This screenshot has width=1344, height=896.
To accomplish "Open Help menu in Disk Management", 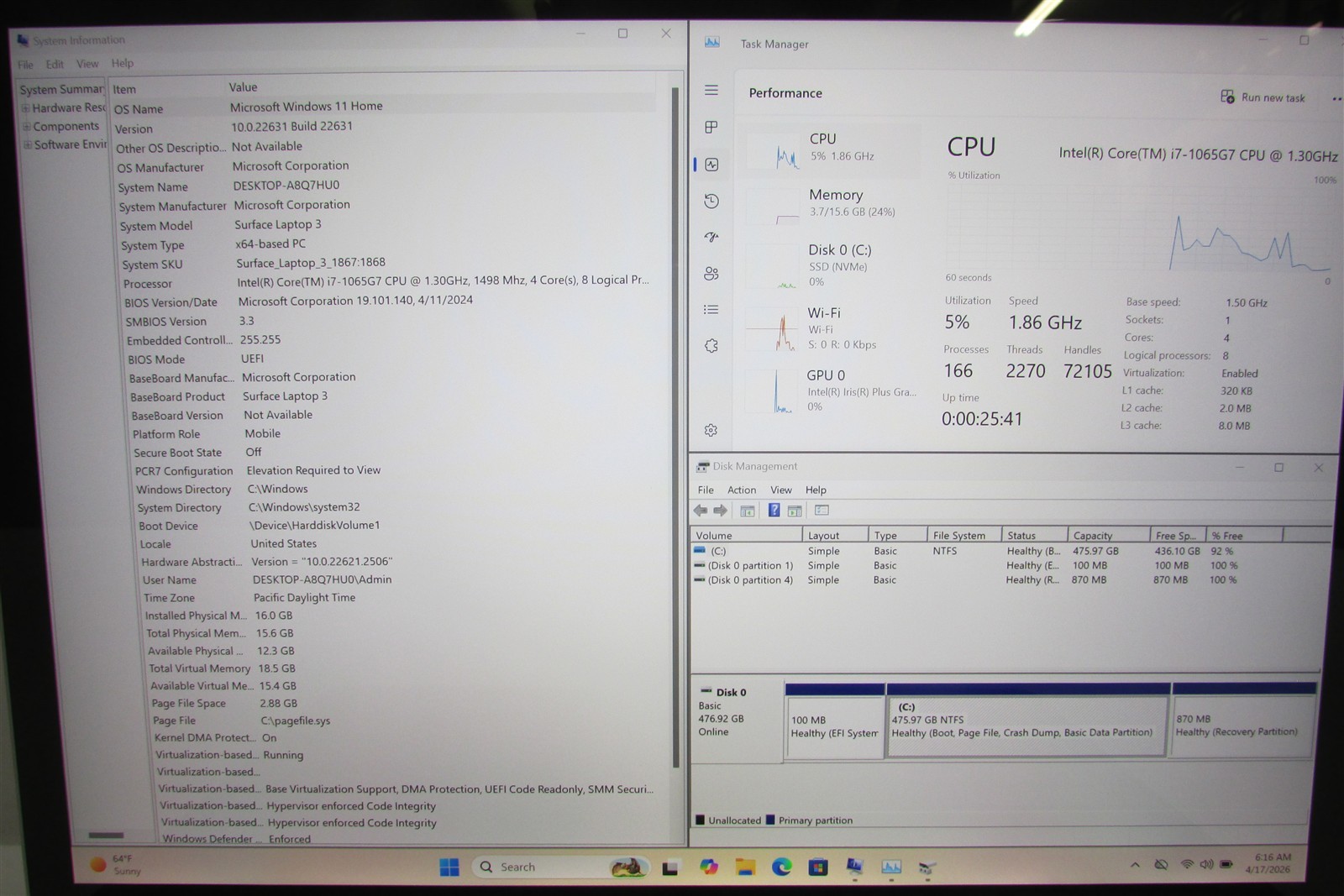I will [816, 490].
